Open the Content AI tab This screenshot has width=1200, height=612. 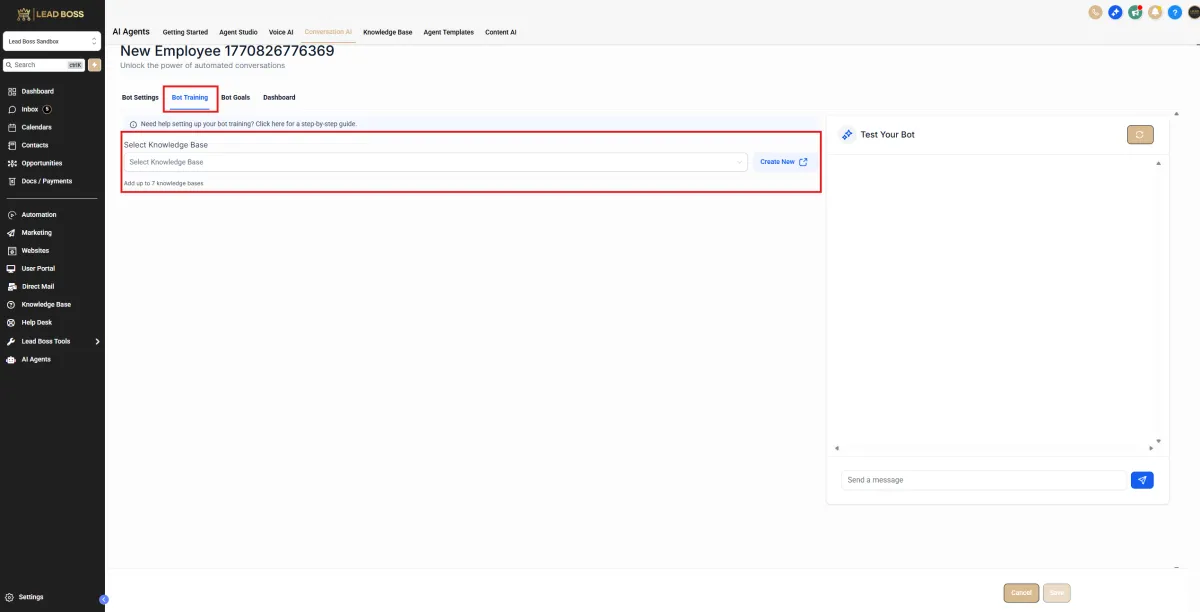501,32
